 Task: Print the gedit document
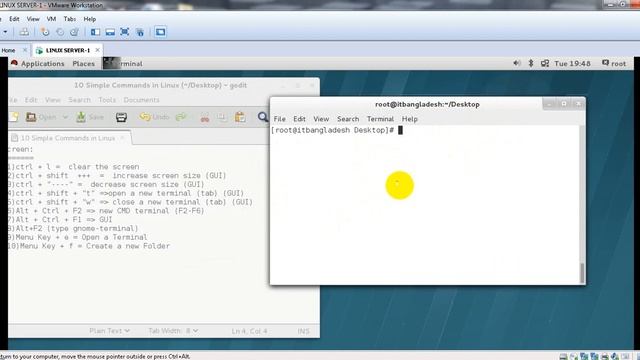(121, 118)
